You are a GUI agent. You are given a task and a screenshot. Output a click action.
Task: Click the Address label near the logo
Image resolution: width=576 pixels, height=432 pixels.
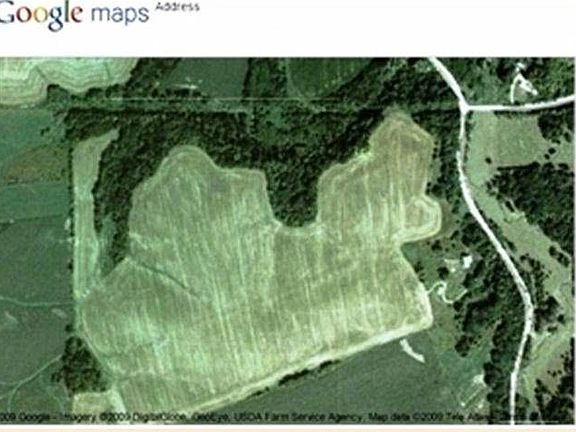(x=177, y=7)
